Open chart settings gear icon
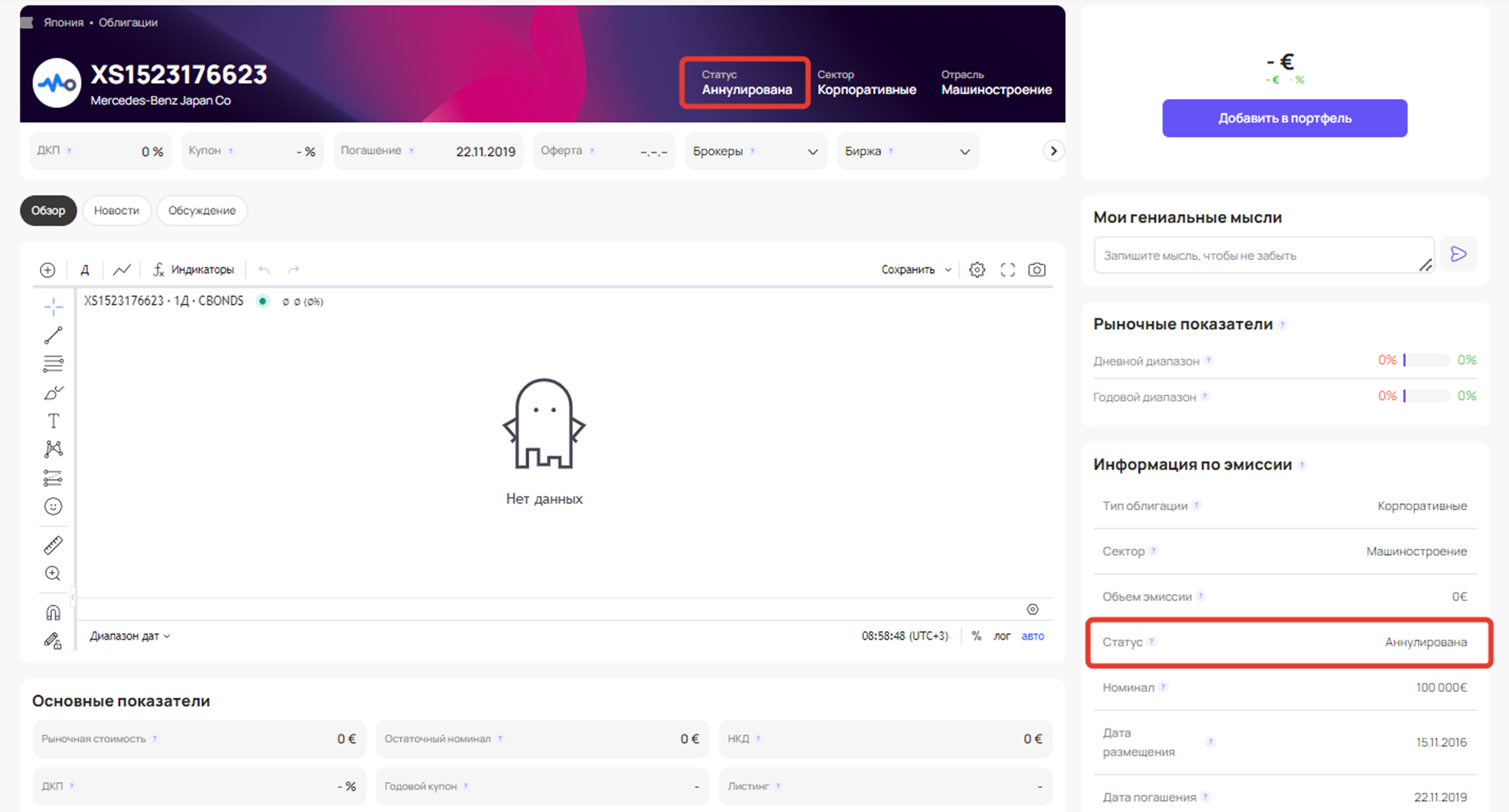 pyautogui.click(x=976, y=270)
